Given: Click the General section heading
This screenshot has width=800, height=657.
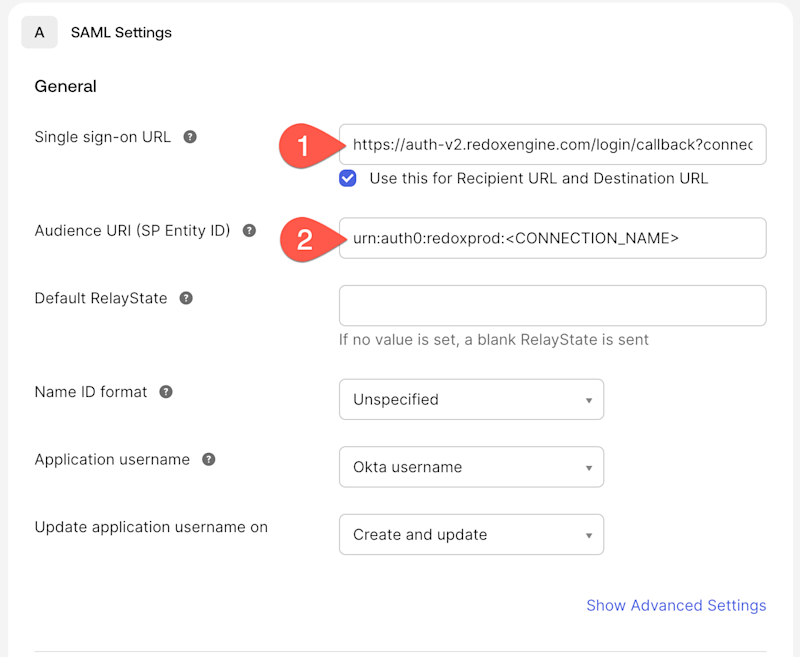Looking at the screenshot, I should pos(66,86).
